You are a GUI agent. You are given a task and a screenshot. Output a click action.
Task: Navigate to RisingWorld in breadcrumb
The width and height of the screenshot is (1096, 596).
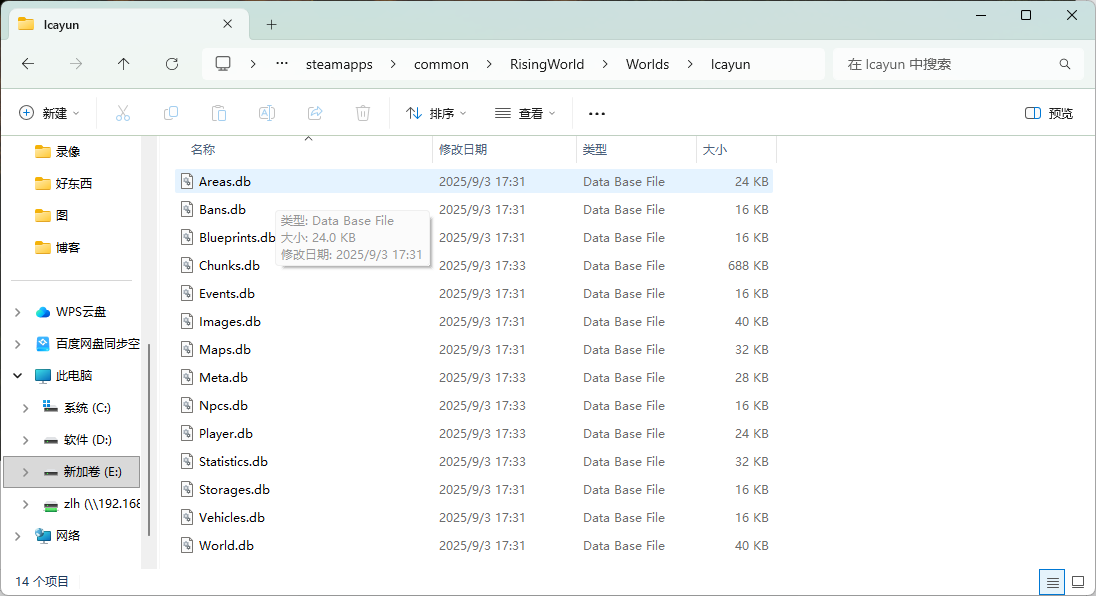click(547, 64)
